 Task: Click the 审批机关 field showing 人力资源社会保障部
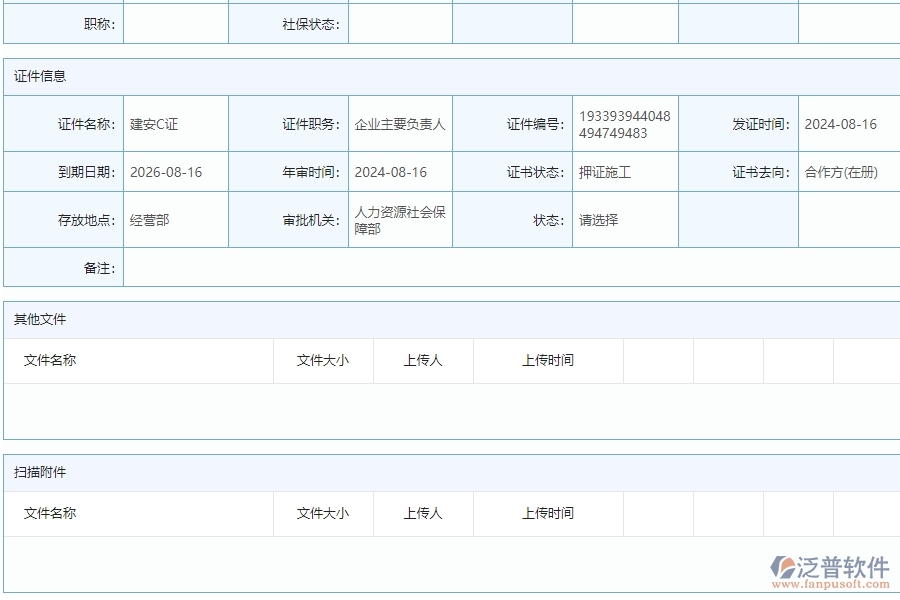(400, 219)
